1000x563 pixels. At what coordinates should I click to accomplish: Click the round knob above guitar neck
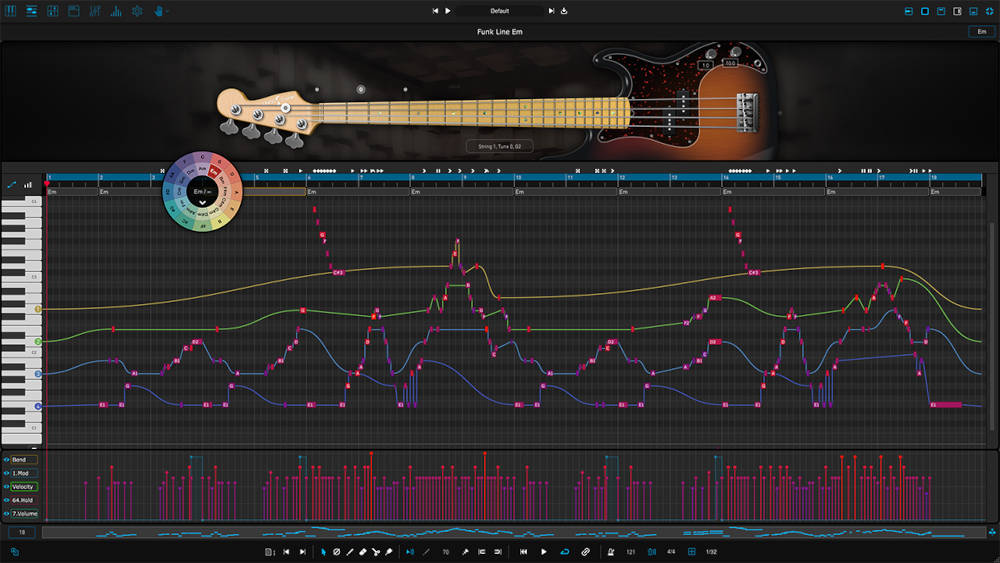(360, 89)
